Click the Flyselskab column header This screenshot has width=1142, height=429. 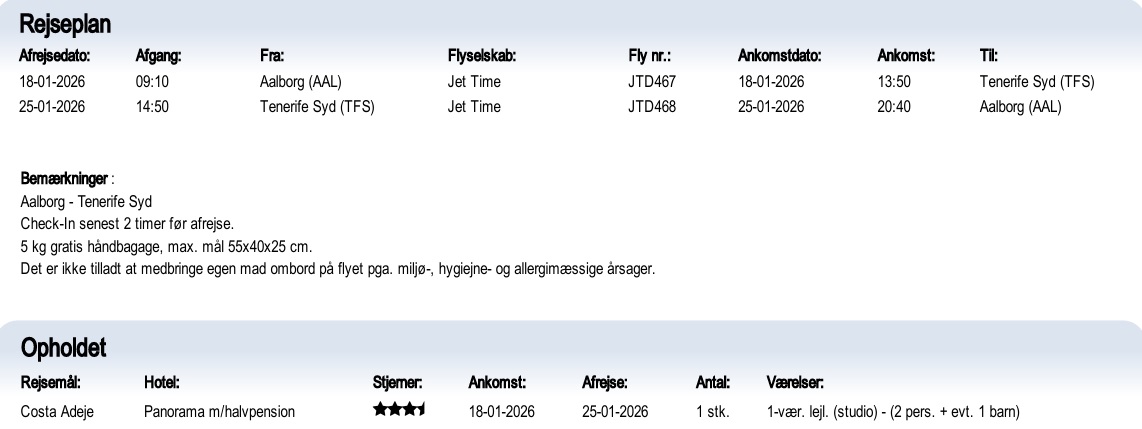pyautogui.click(x=482, y=56)
